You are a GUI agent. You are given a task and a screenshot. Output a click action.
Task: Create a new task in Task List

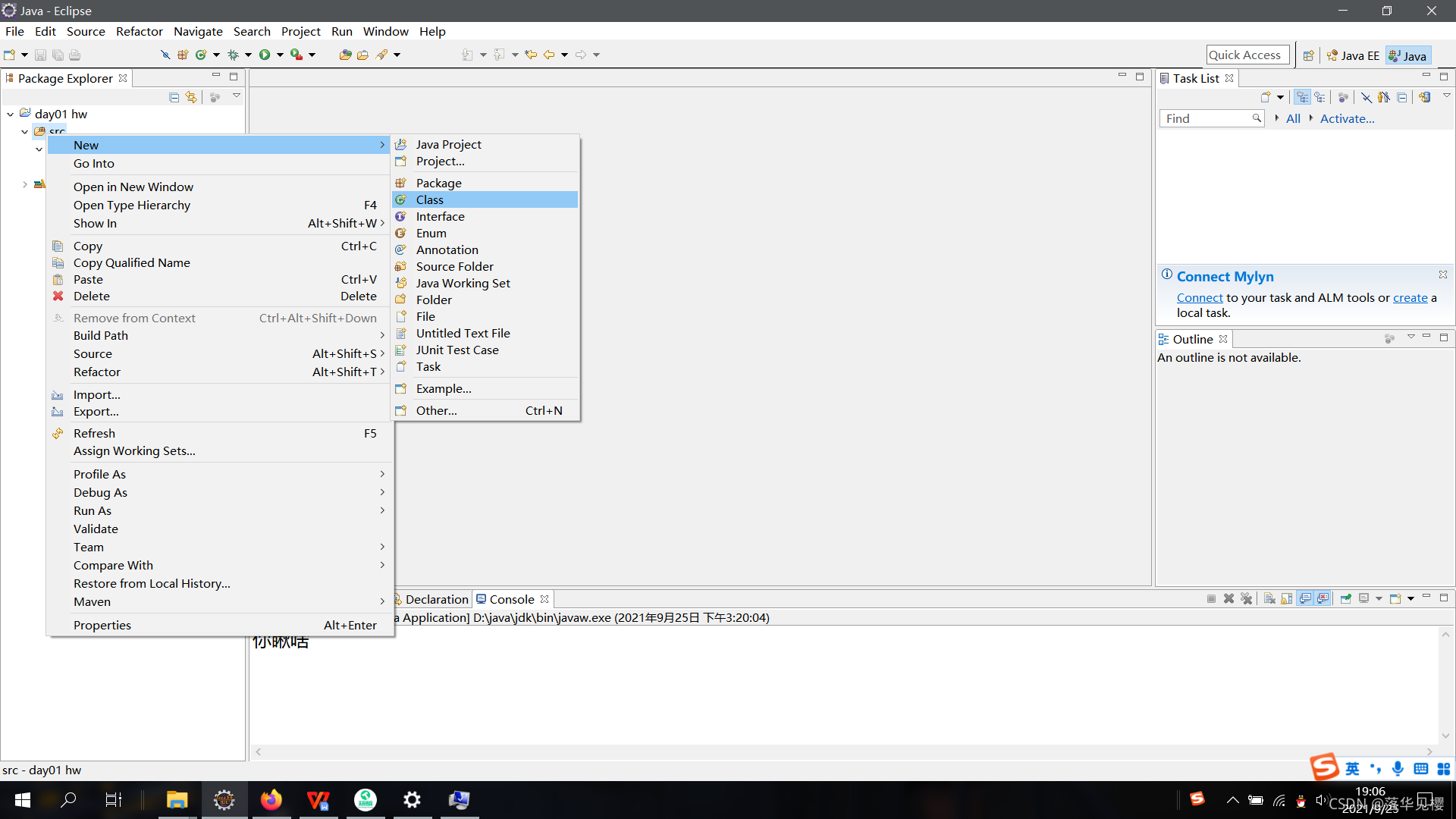tap(1266, 97)
